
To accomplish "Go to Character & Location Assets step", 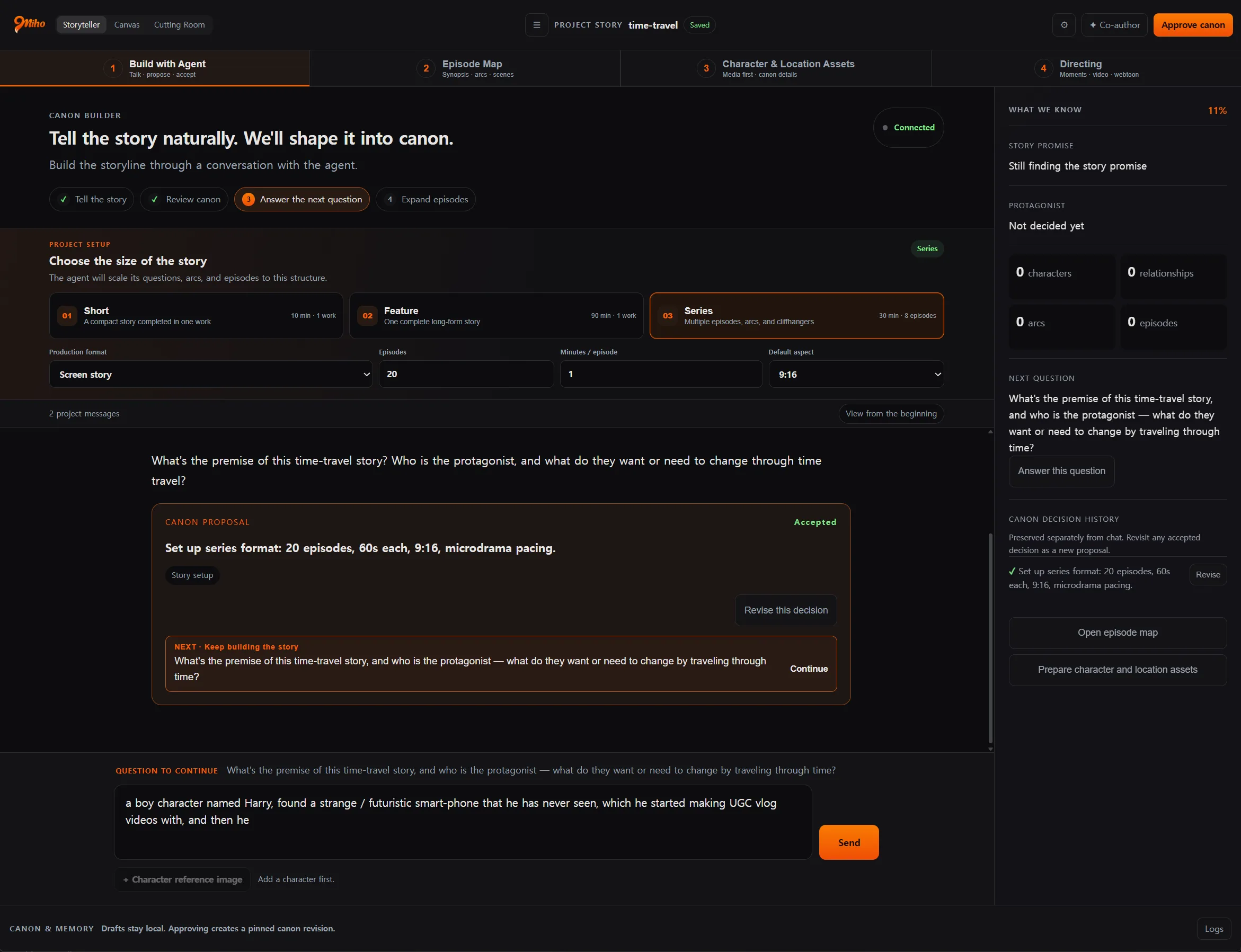I will coord(775,68).
